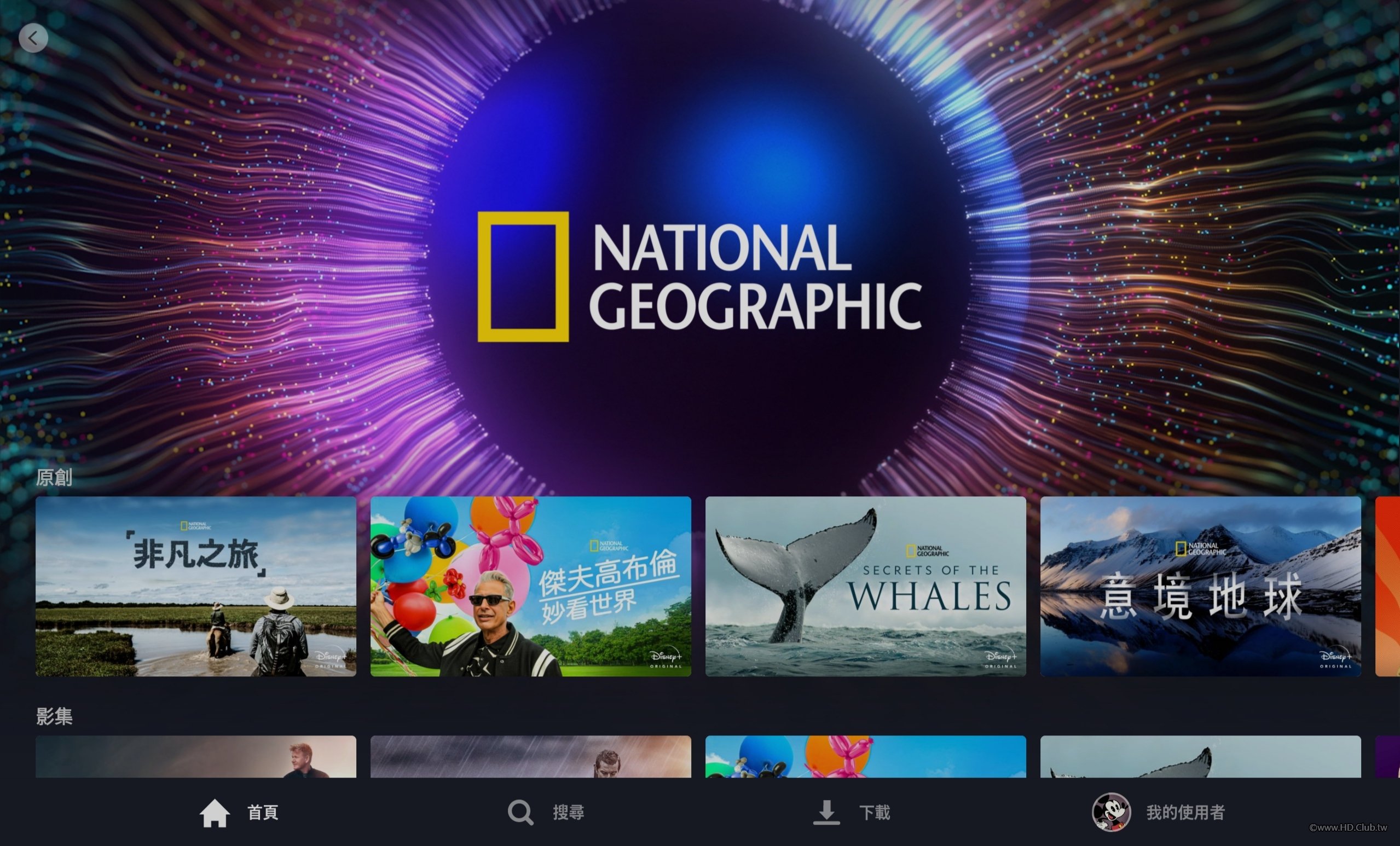Click the National Geographic yellow frame logo

523,277
